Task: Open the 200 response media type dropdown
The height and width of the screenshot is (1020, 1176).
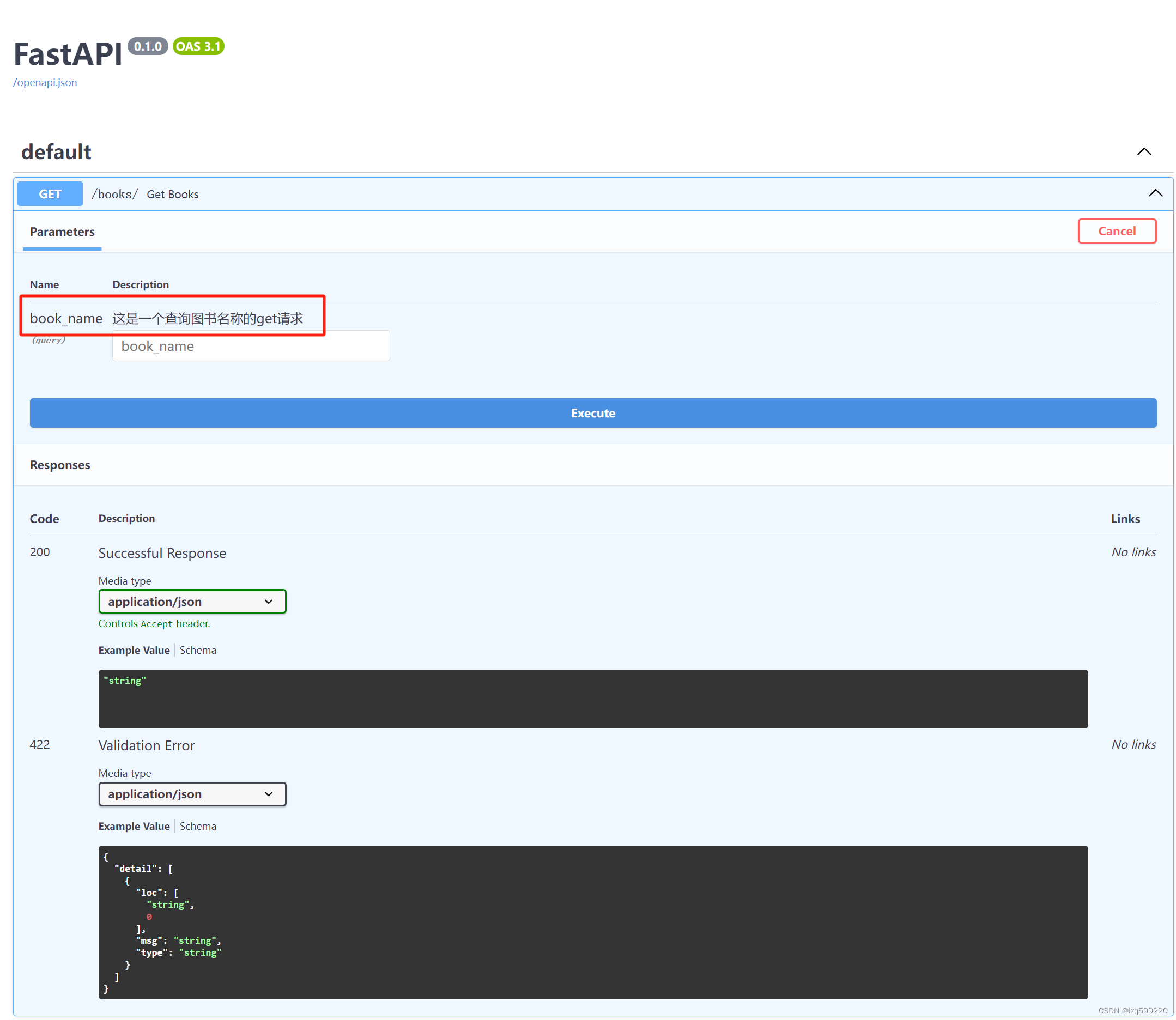Action: [192, 601]
